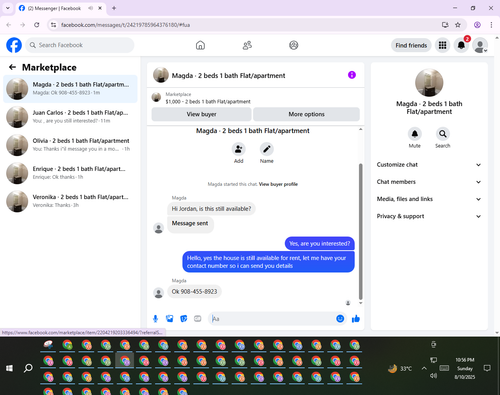500x395 pixels.
Task: Close the Messenger | Facebook tab
Action: [100, 8]
